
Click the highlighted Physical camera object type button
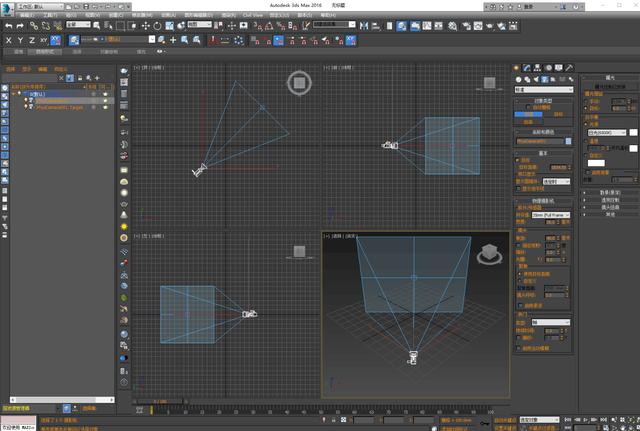point(528,114)
